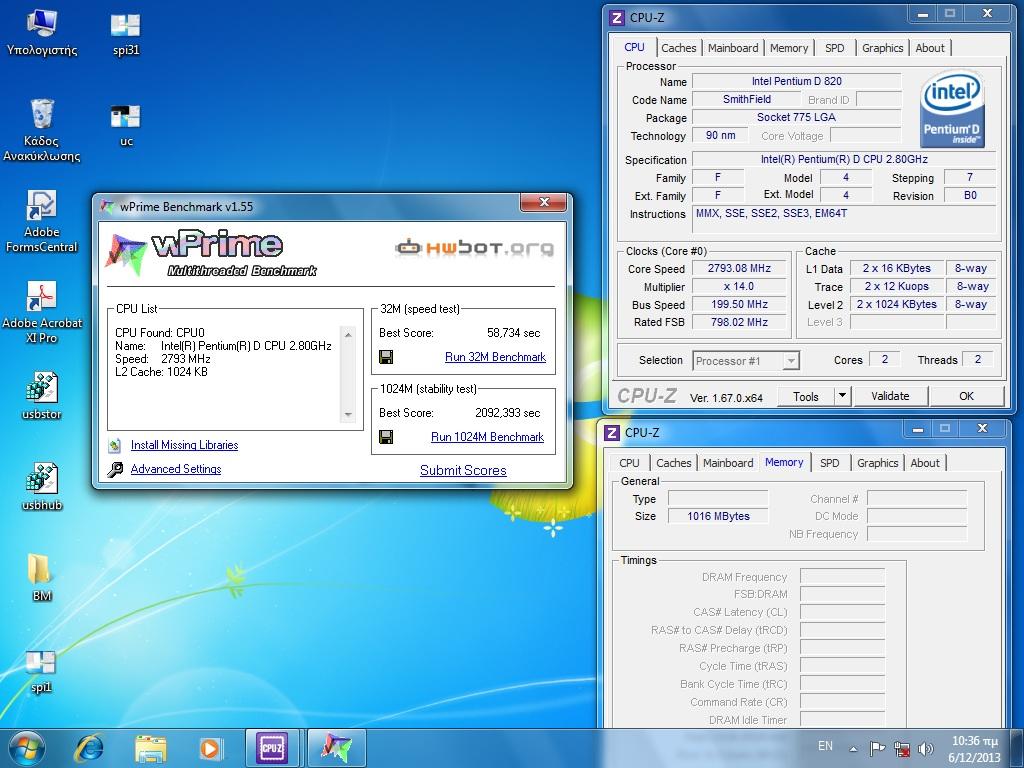The height and width of the screenshot is (768, 1024).
Task: Click Submit Scores link
Action: pos(463,470)
